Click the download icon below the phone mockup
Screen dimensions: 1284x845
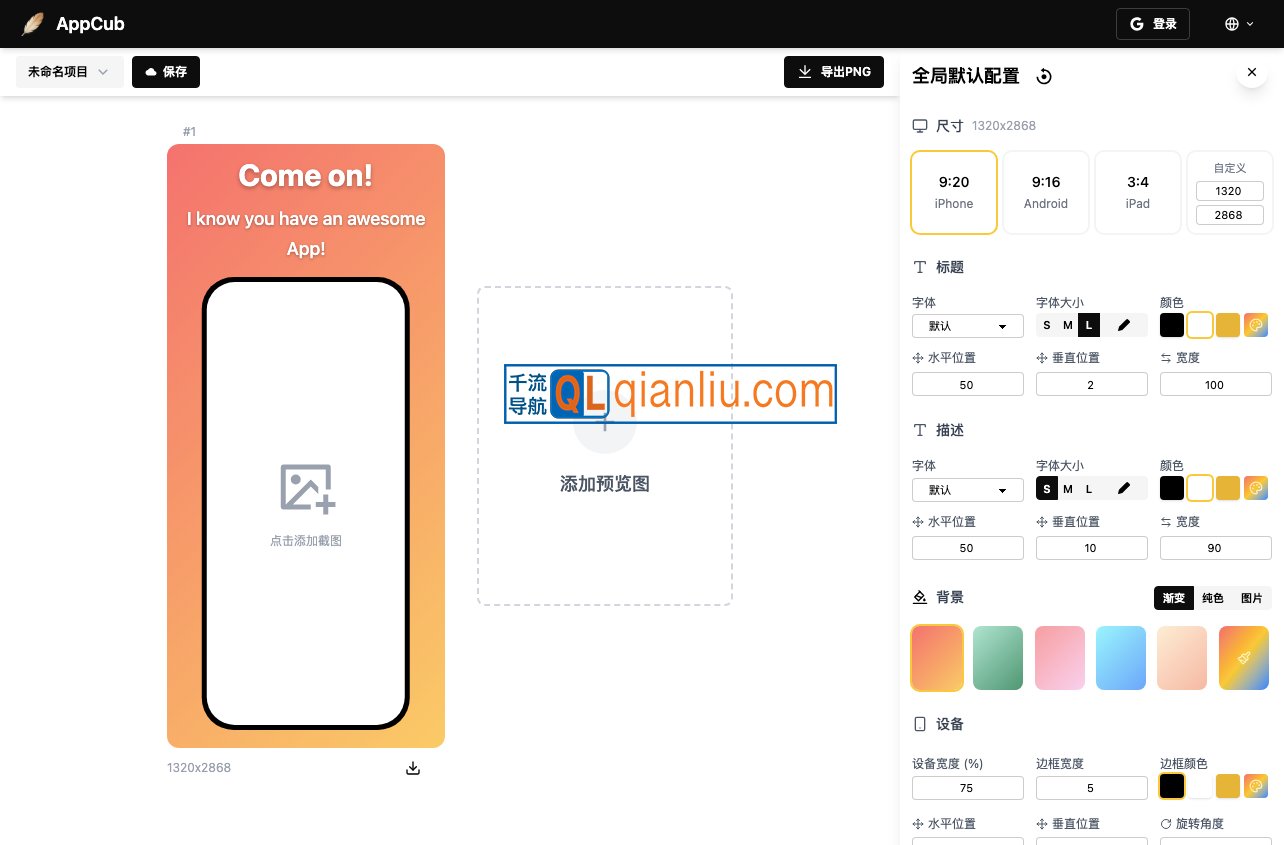(413, 768)
